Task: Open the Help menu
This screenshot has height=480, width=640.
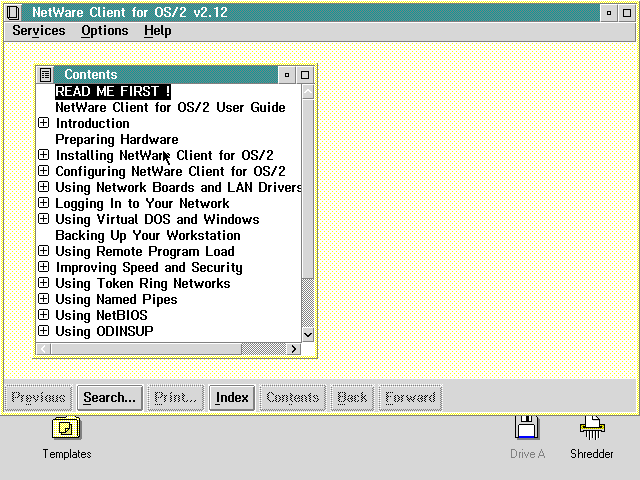Action: tap(157, 30)
